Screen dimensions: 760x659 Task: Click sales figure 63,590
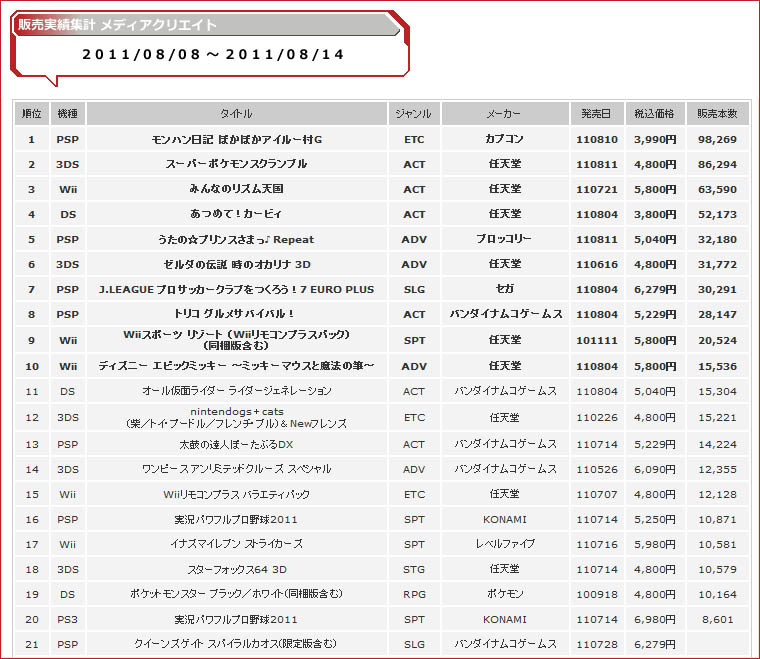click(x=717, y=189)
